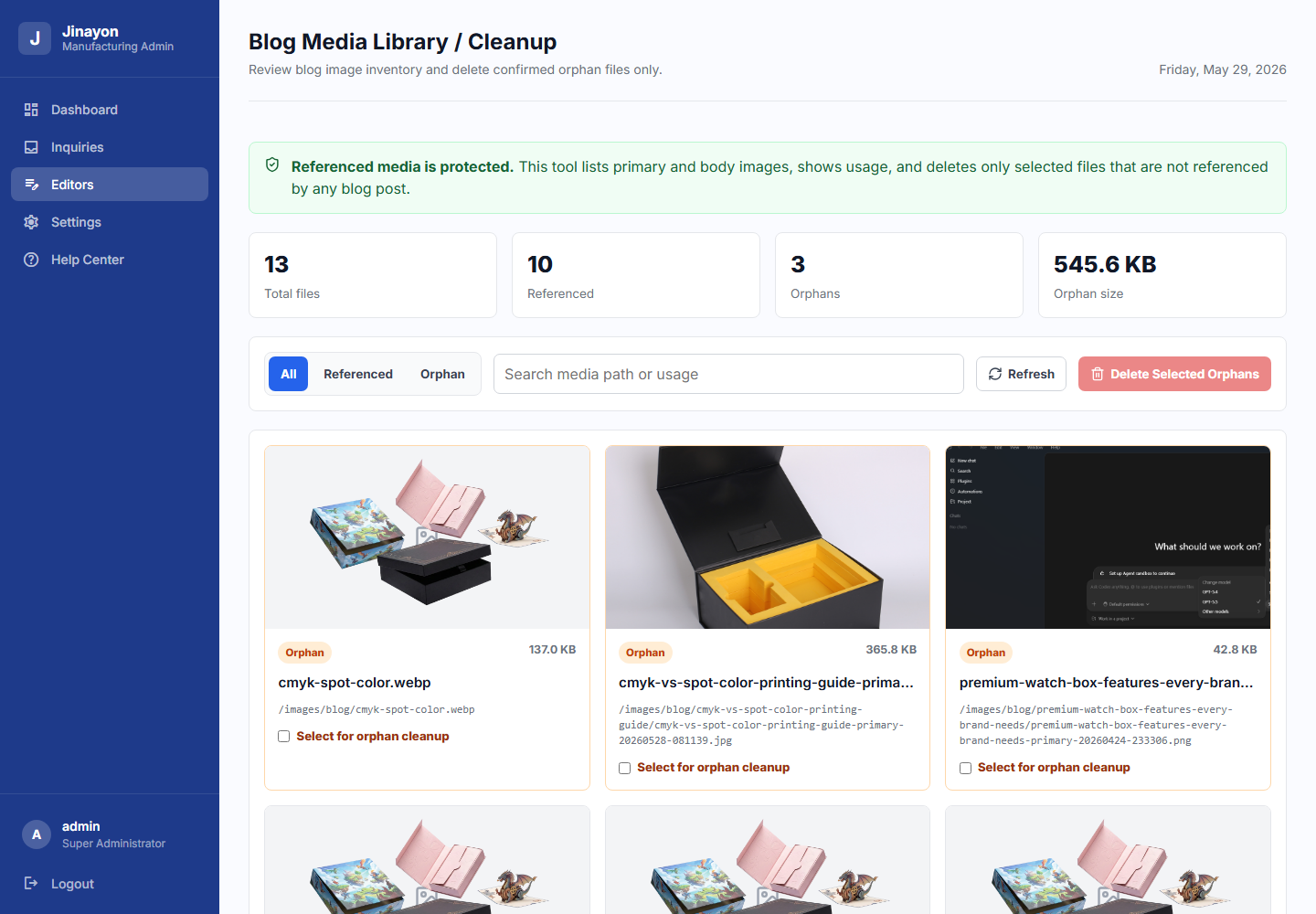Click the Manufacturing Admin subtitle
1316x914 pixels.
pyautogui.click(x=118, y=47)
